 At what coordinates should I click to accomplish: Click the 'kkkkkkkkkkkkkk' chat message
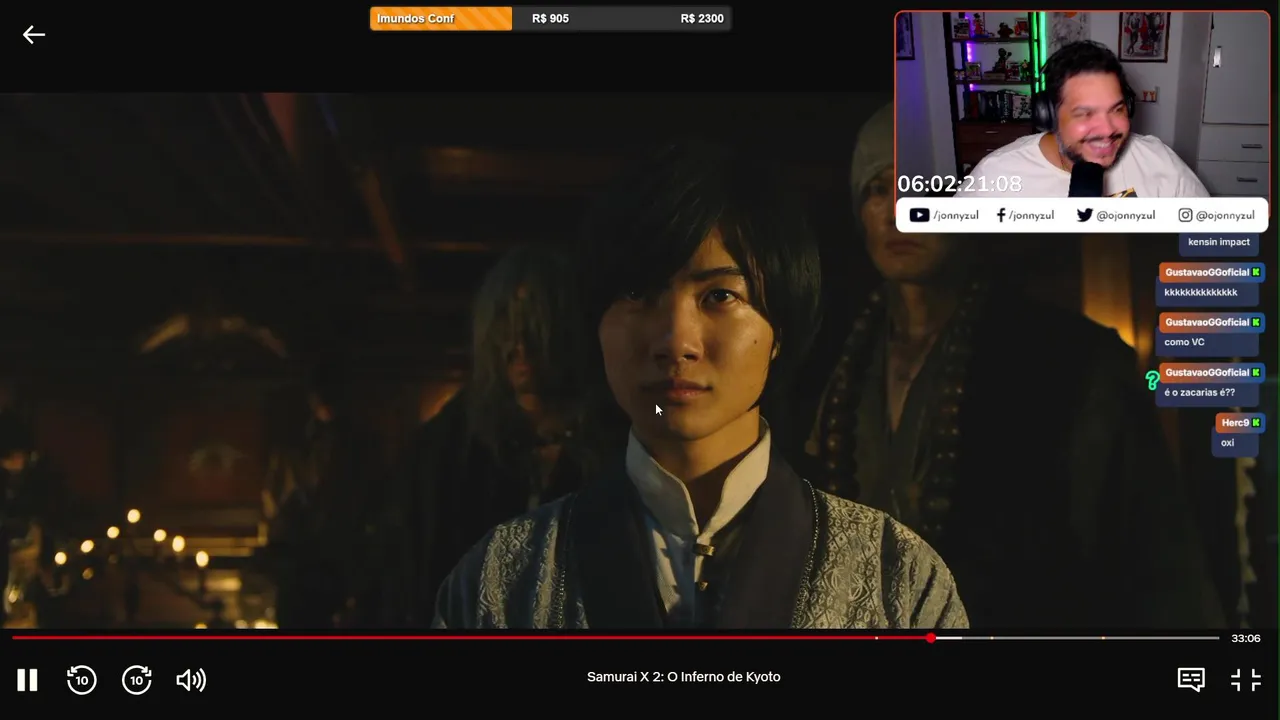pyautogui.click(x=1201, y=292)
